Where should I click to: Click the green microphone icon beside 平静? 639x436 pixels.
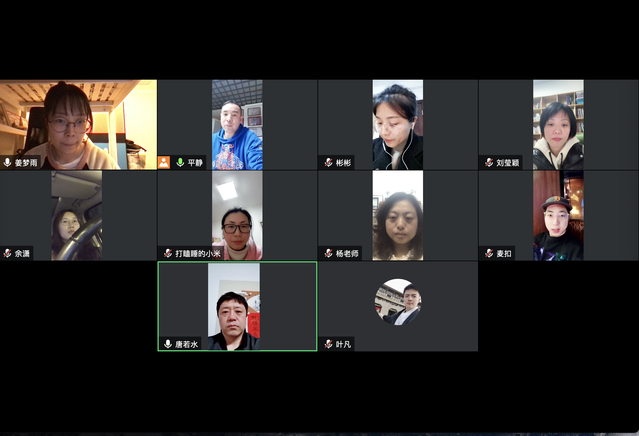180,163
